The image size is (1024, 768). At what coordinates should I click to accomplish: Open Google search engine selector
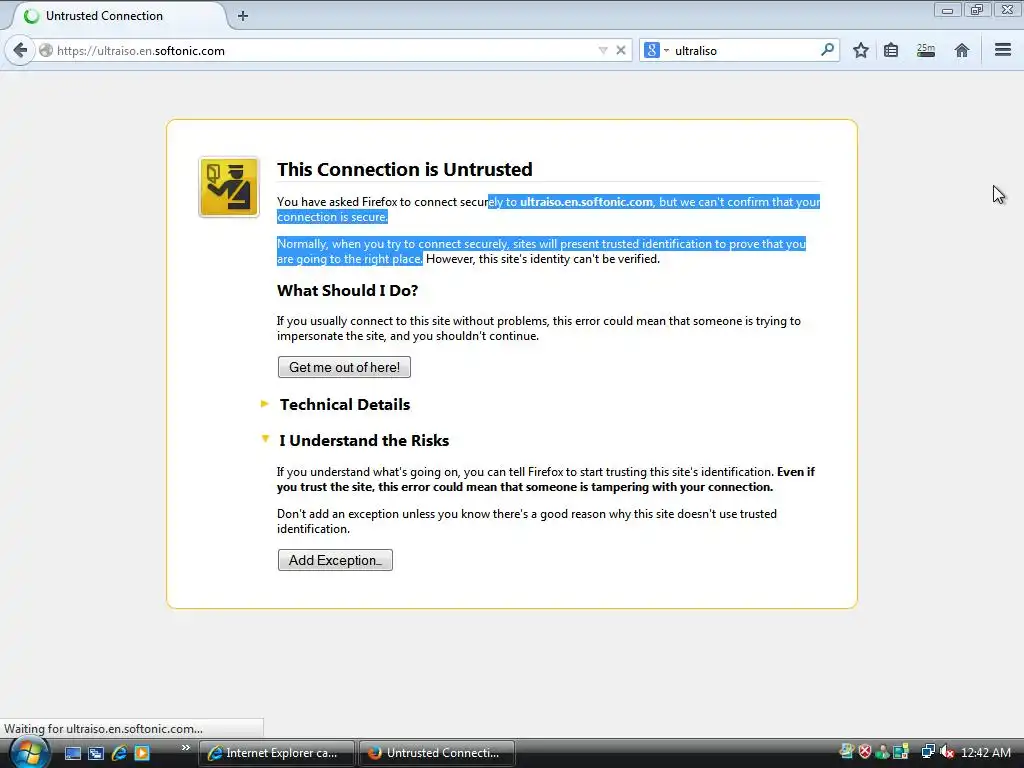(656, 50)
